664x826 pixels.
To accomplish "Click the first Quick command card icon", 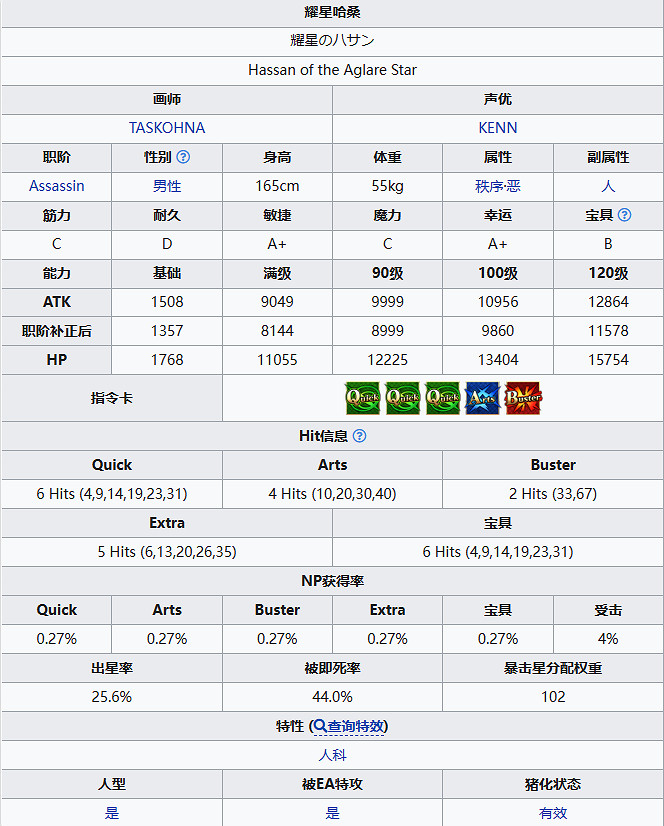I will [363, 398].
